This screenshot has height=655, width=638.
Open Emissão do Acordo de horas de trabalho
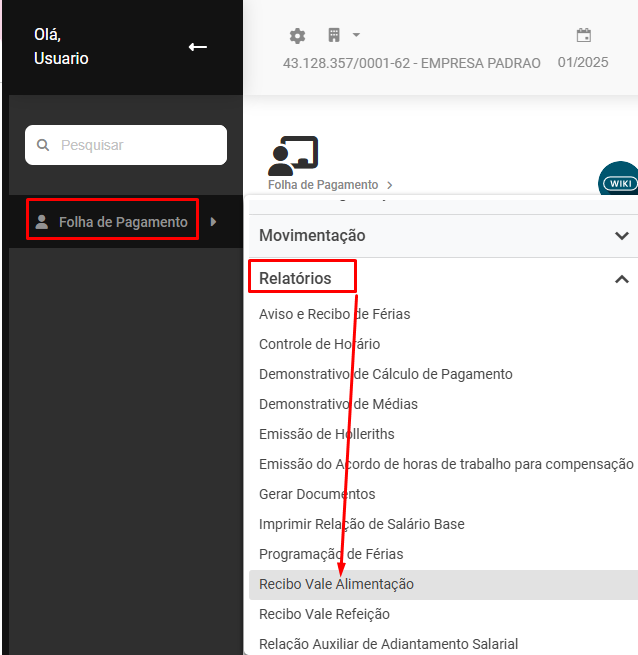[x=446, y=465]
